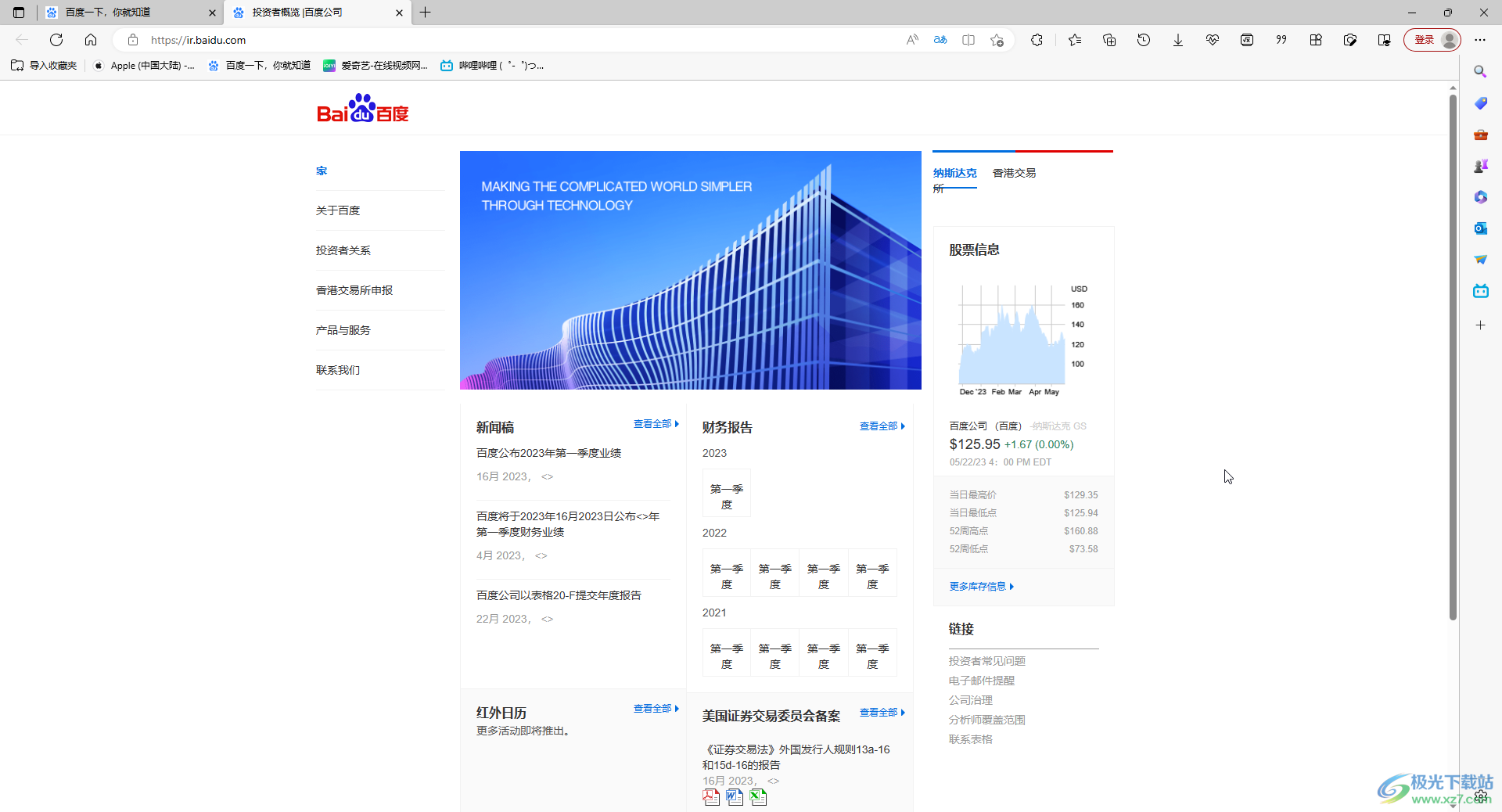
Task: Open the 关于百度 menu item
Action: pos(338,210)
